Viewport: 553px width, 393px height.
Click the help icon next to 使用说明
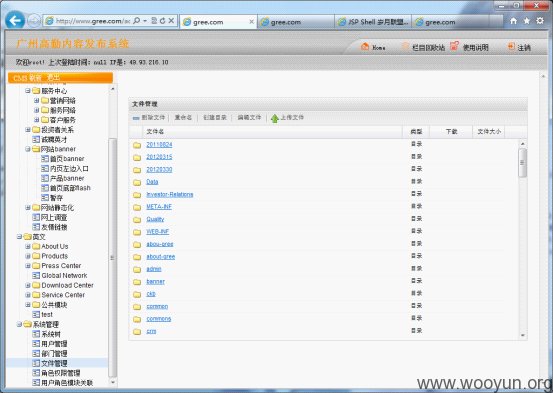pos(455,46)
